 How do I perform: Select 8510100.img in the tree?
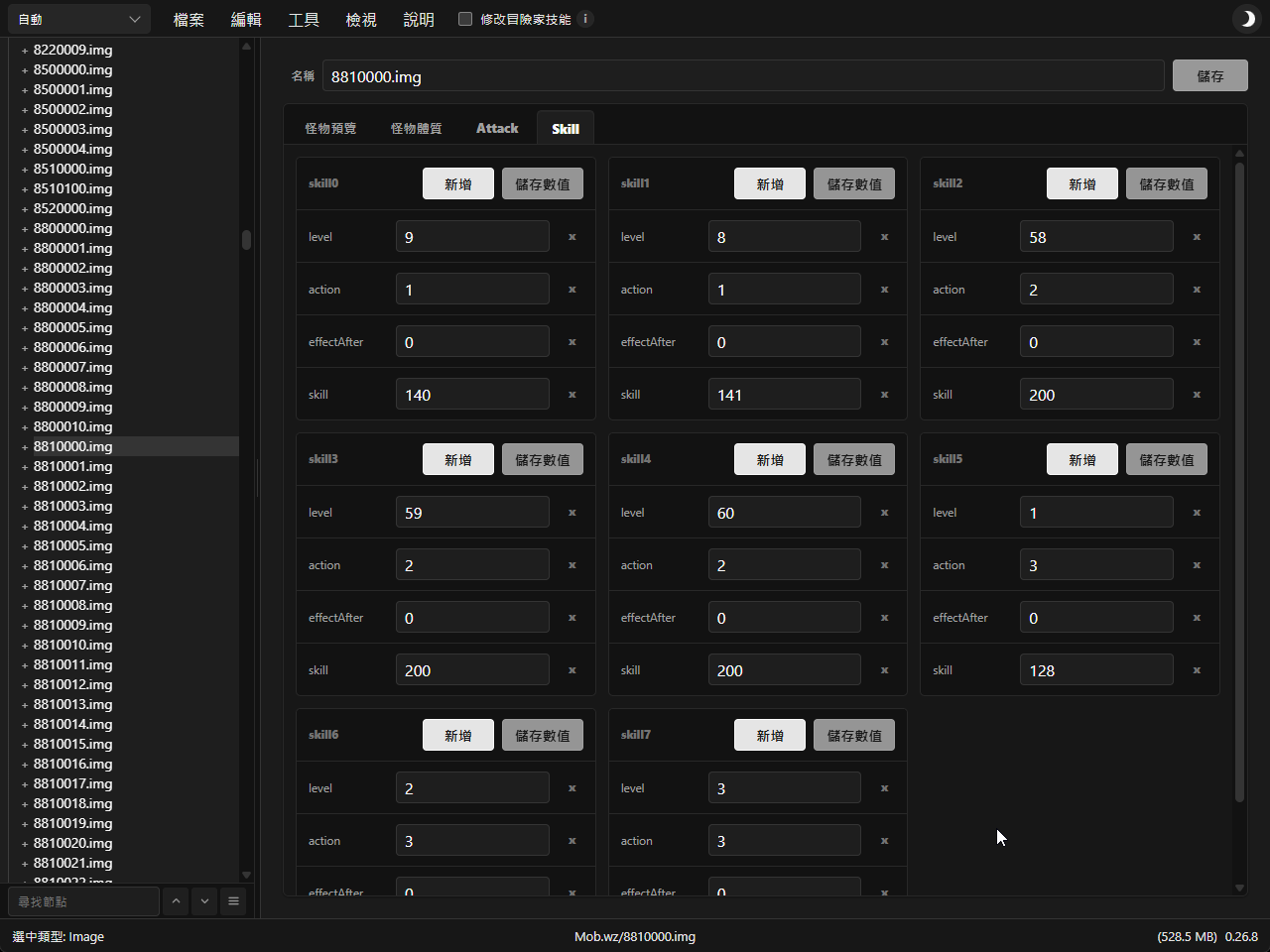(72, 188)
